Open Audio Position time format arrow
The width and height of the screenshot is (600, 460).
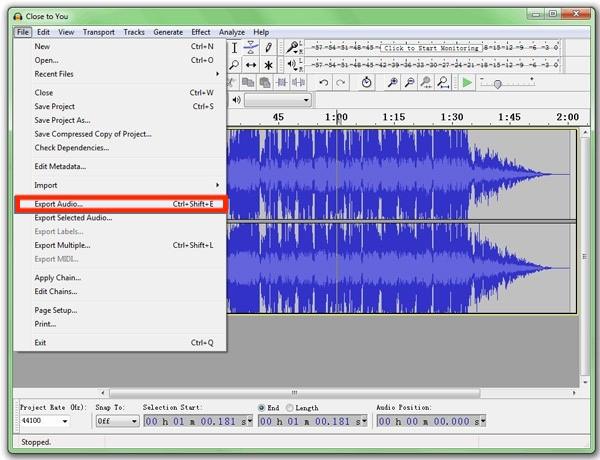tap(483, 421)
